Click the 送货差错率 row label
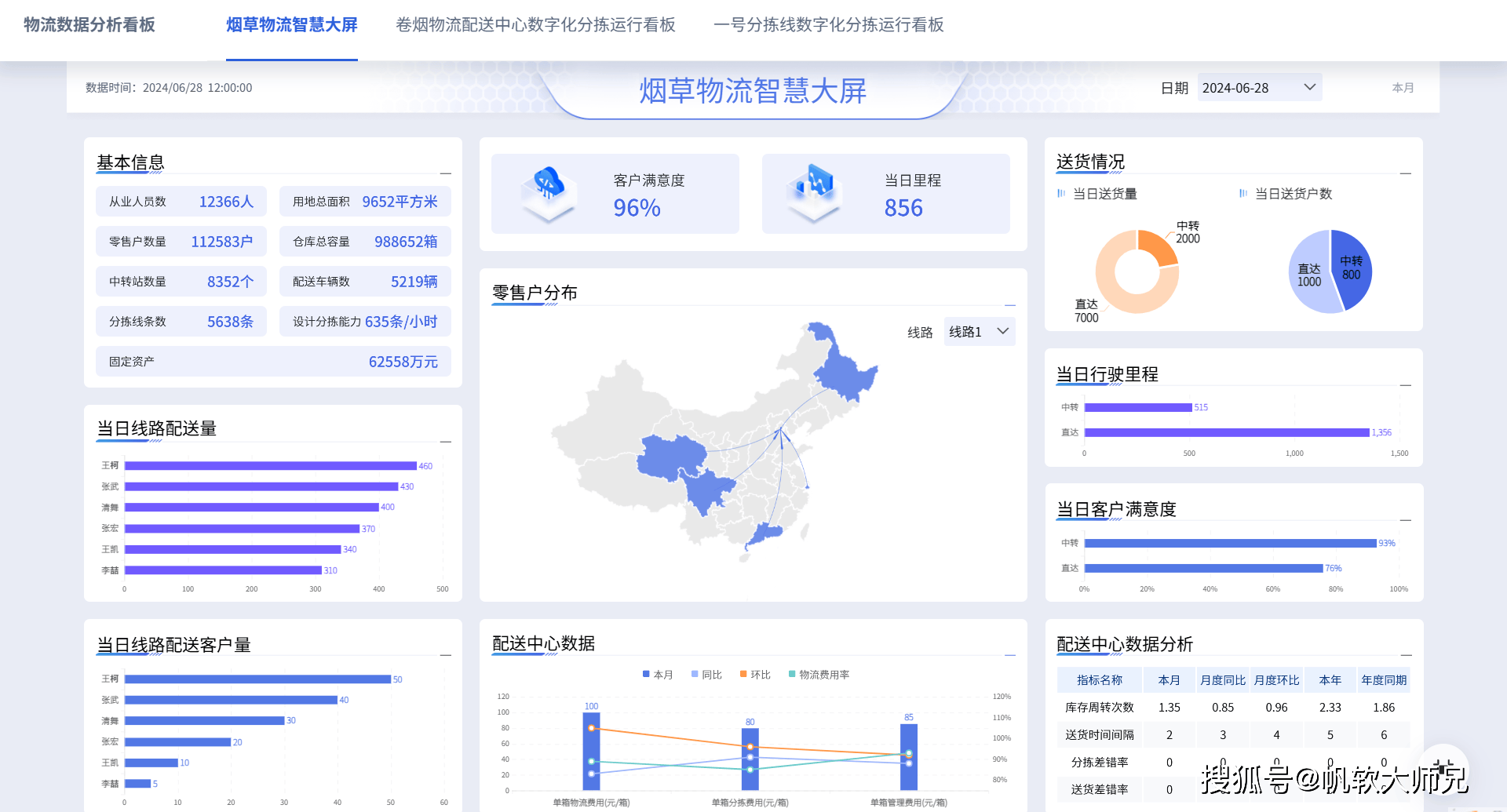This screenshot has height=812, width=1507. click(x=1099, y=790)
